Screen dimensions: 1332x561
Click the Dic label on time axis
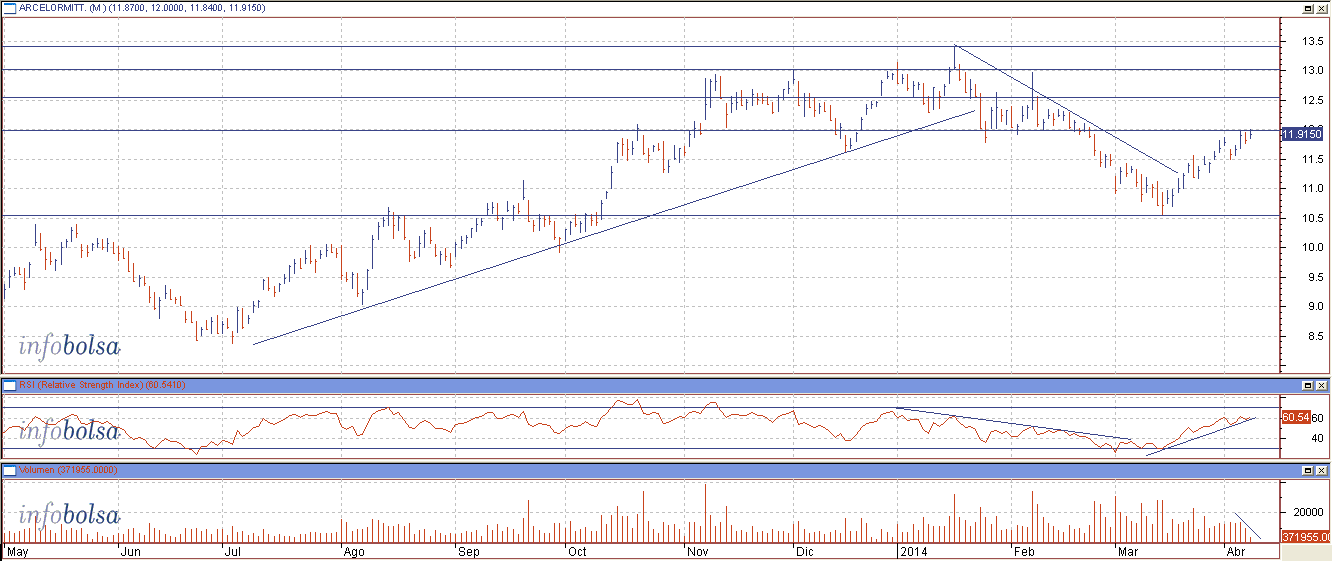(805, 551)
